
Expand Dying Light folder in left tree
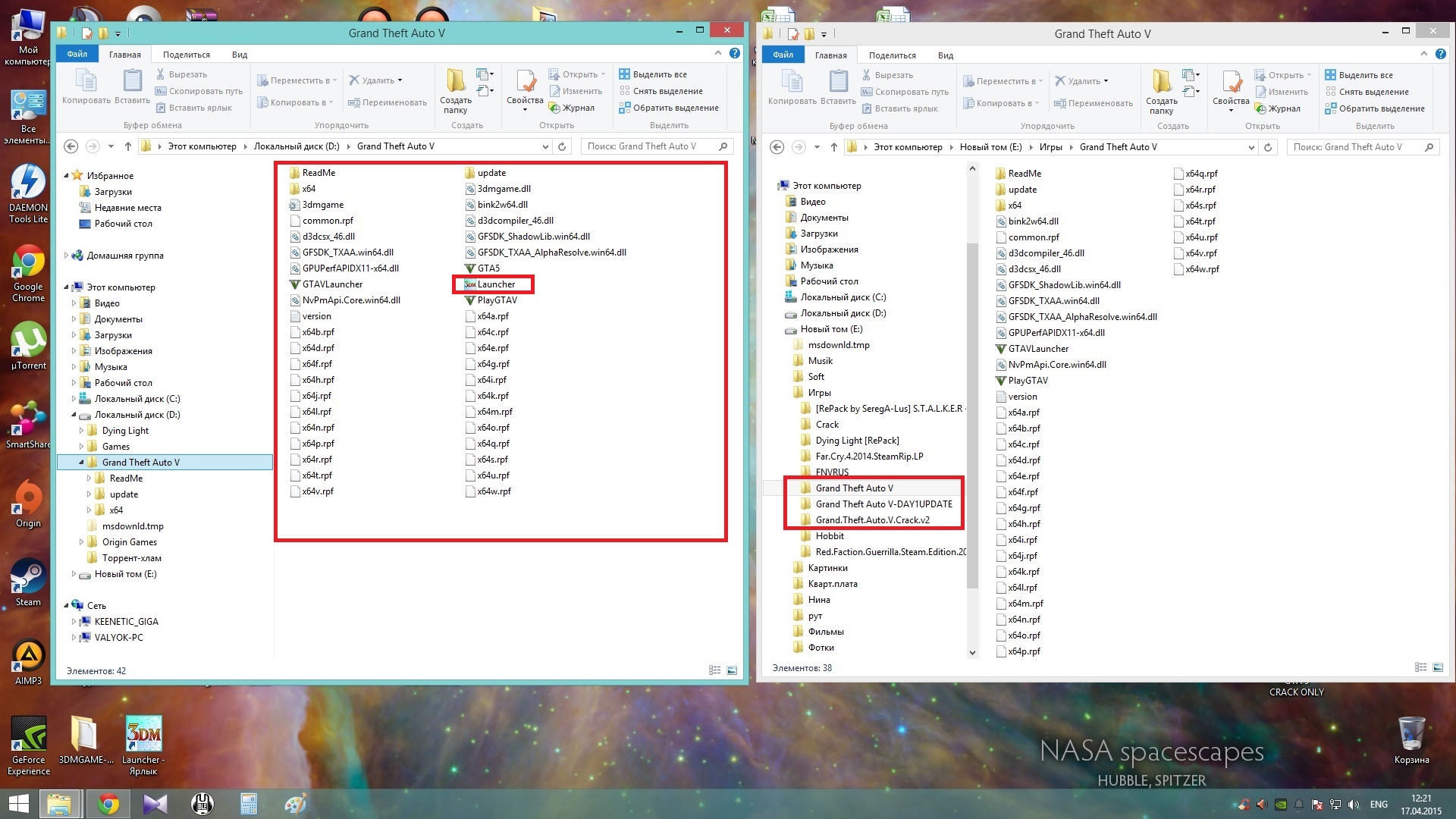tap(81, 431)
